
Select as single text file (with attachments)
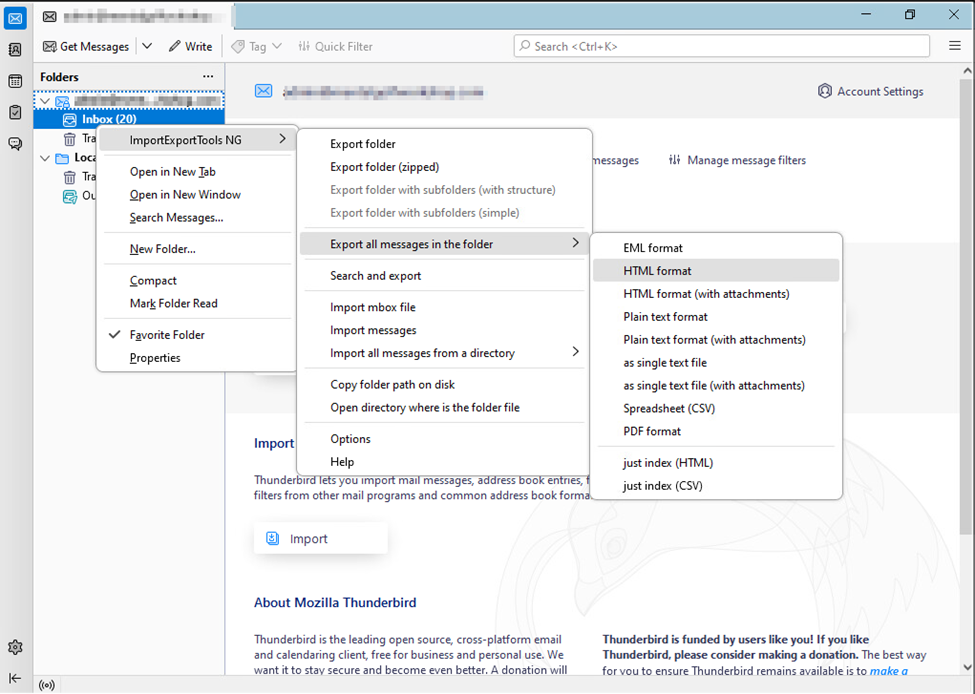point(716,386)
